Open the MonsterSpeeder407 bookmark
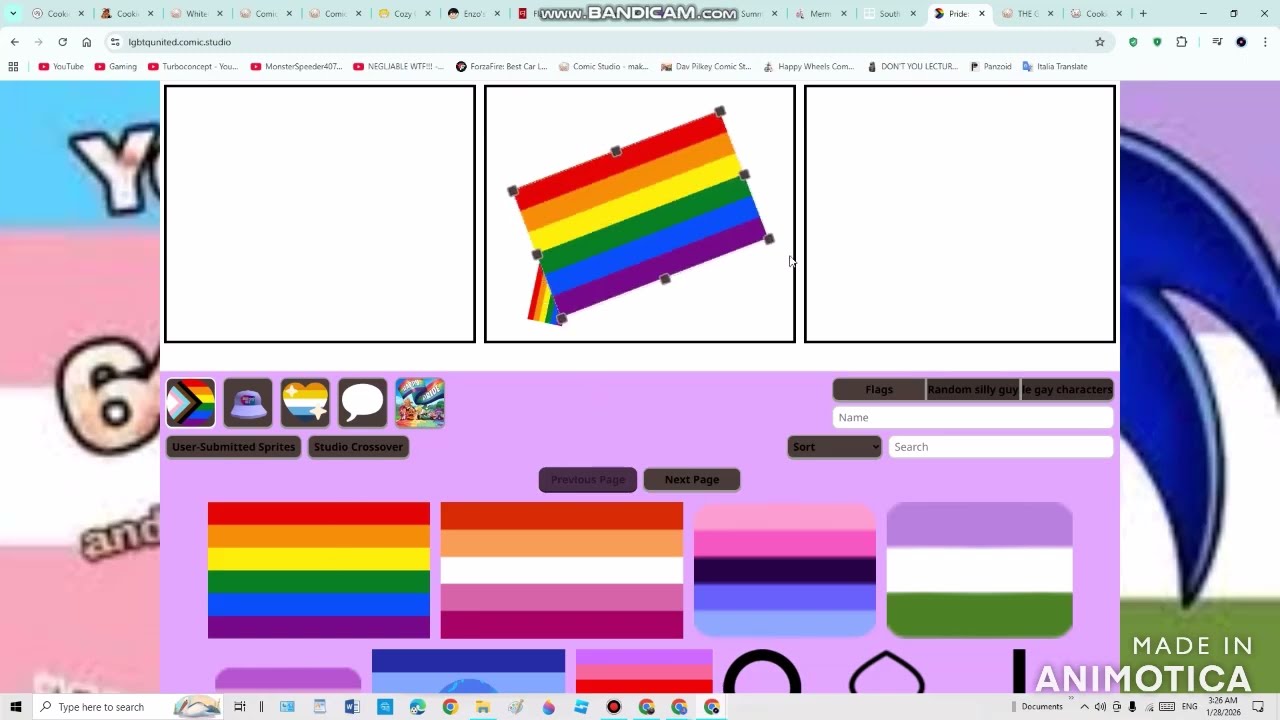This screenshot has height=720, width=1280. point(296,66)
